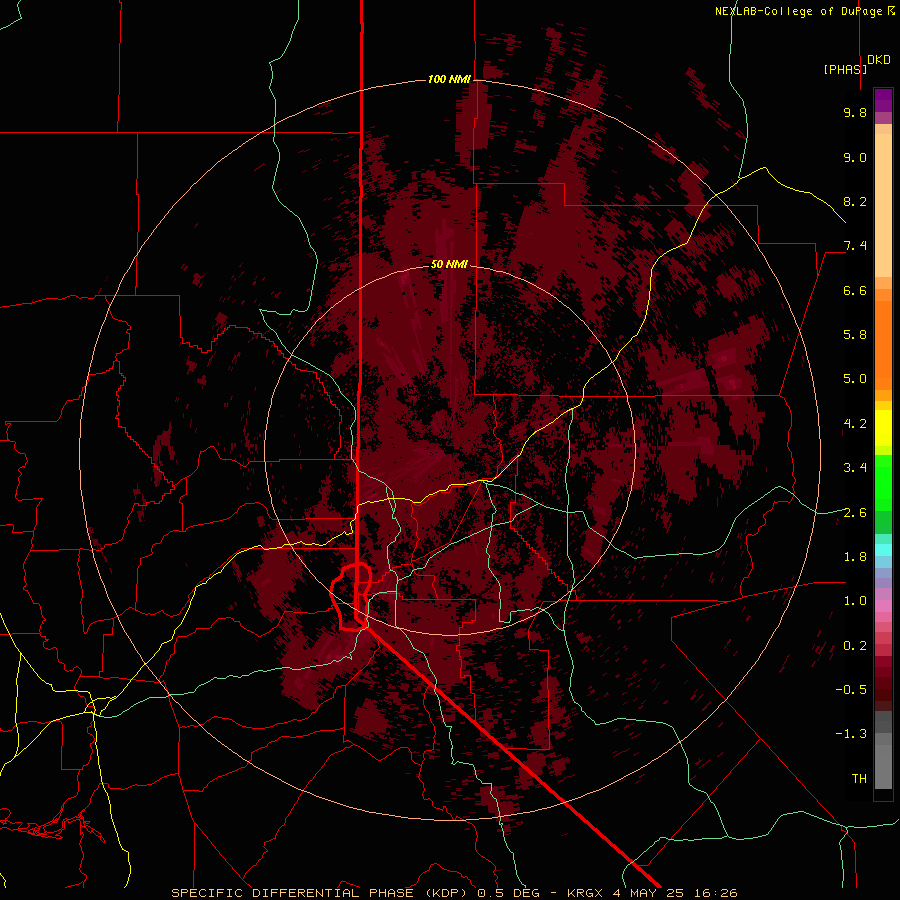
Task: Click the "50 NMI" range ring label
Action: 449,265
